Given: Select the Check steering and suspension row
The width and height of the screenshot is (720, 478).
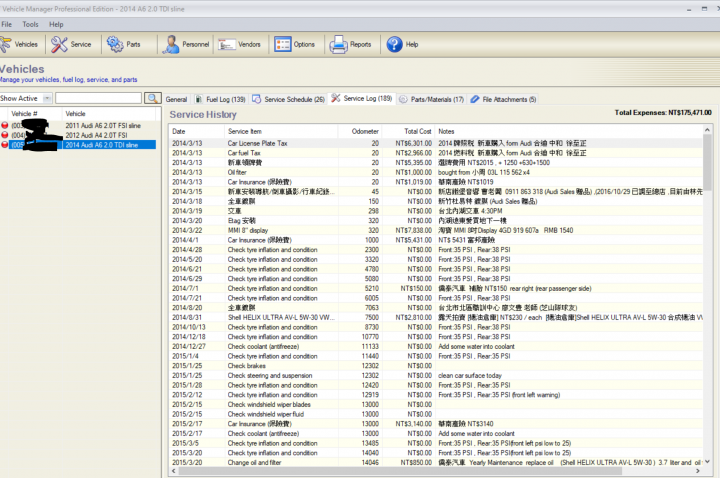Looking at the screenshot, I should [x=436, y=375].
